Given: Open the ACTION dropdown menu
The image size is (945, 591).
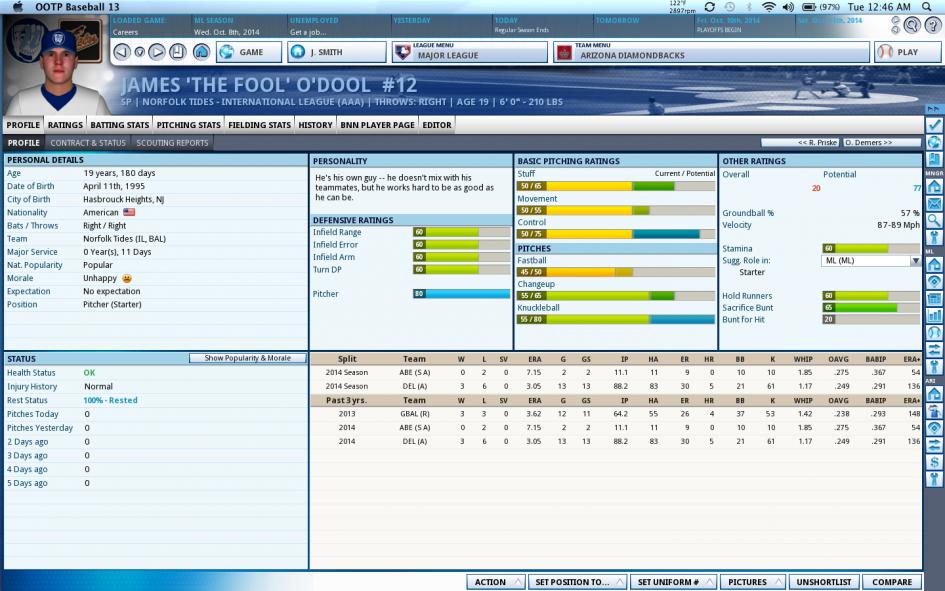Looking at the screenshot, I should [495, 582].
